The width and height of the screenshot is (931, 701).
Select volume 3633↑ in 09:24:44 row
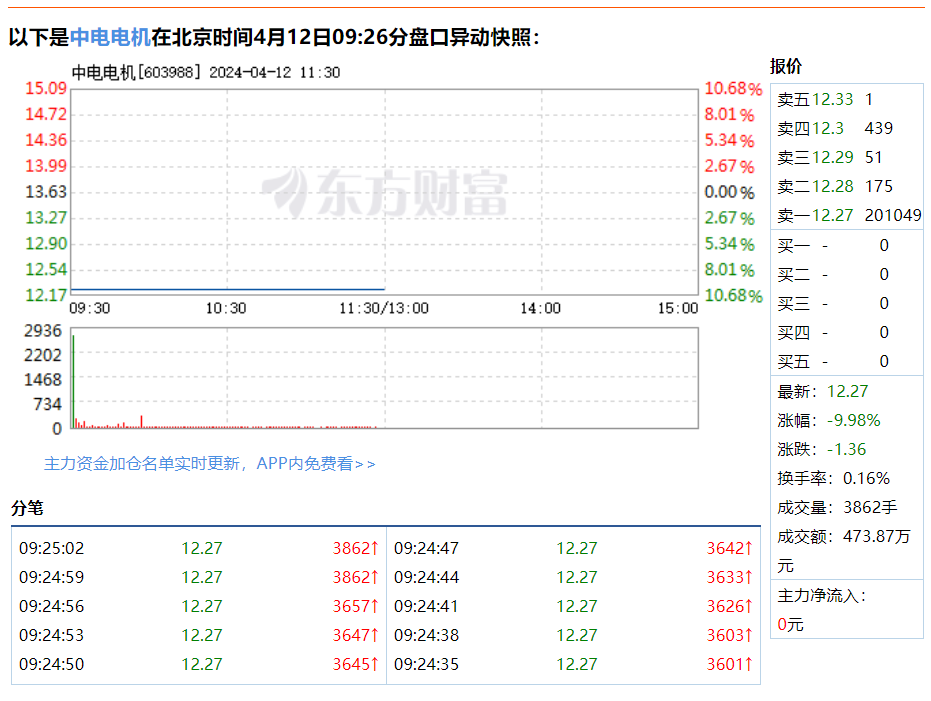(730, 578)
